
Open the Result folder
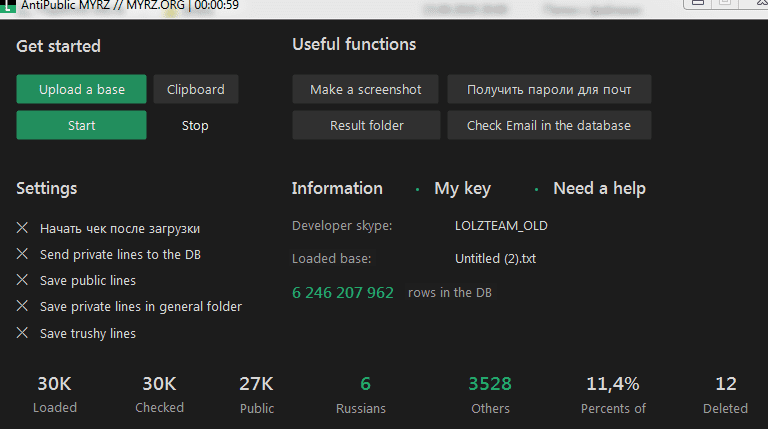pos(366,125)
